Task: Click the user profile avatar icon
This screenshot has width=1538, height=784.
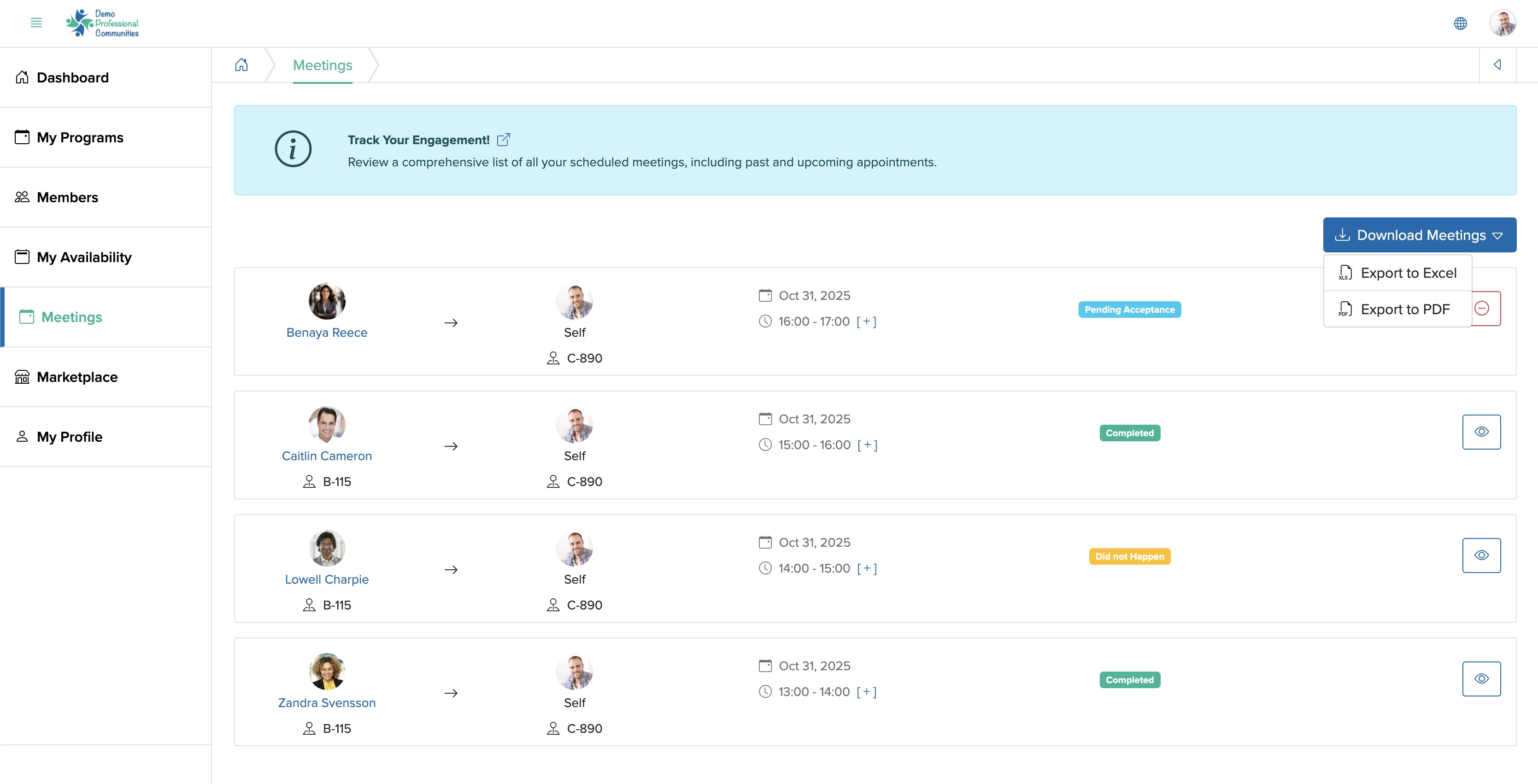Action: pyautogui.click(x=1503, y=23)
